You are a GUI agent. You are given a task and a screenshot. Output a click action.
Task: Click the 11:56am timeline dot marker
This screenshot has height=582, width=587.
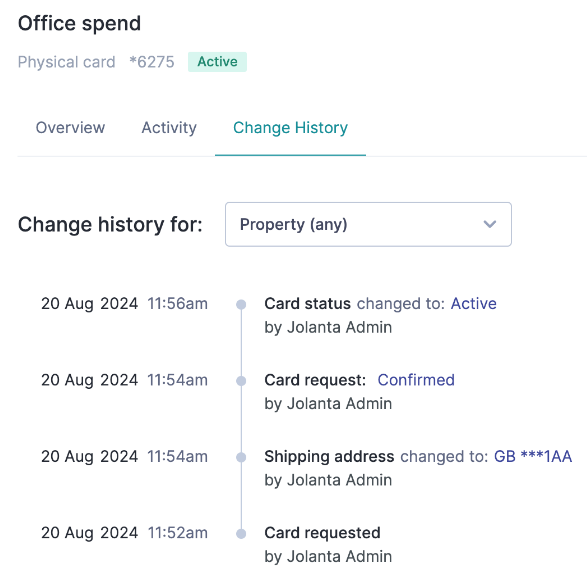(241, 304)
